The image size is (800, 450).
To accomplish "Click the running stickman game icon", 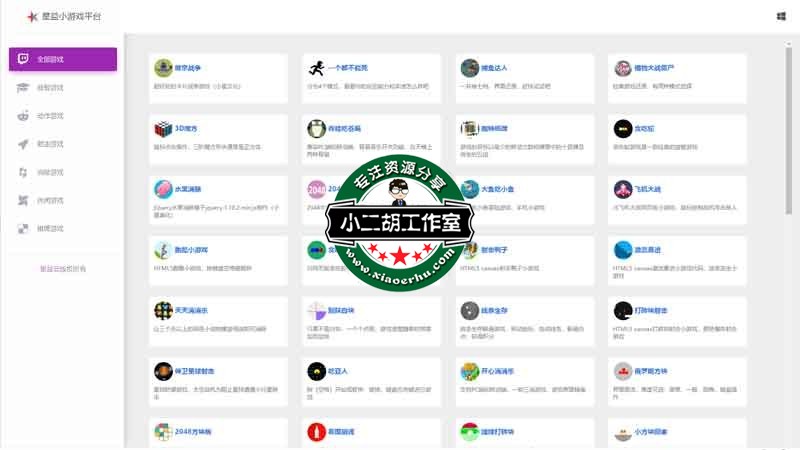I will point(316,68).
